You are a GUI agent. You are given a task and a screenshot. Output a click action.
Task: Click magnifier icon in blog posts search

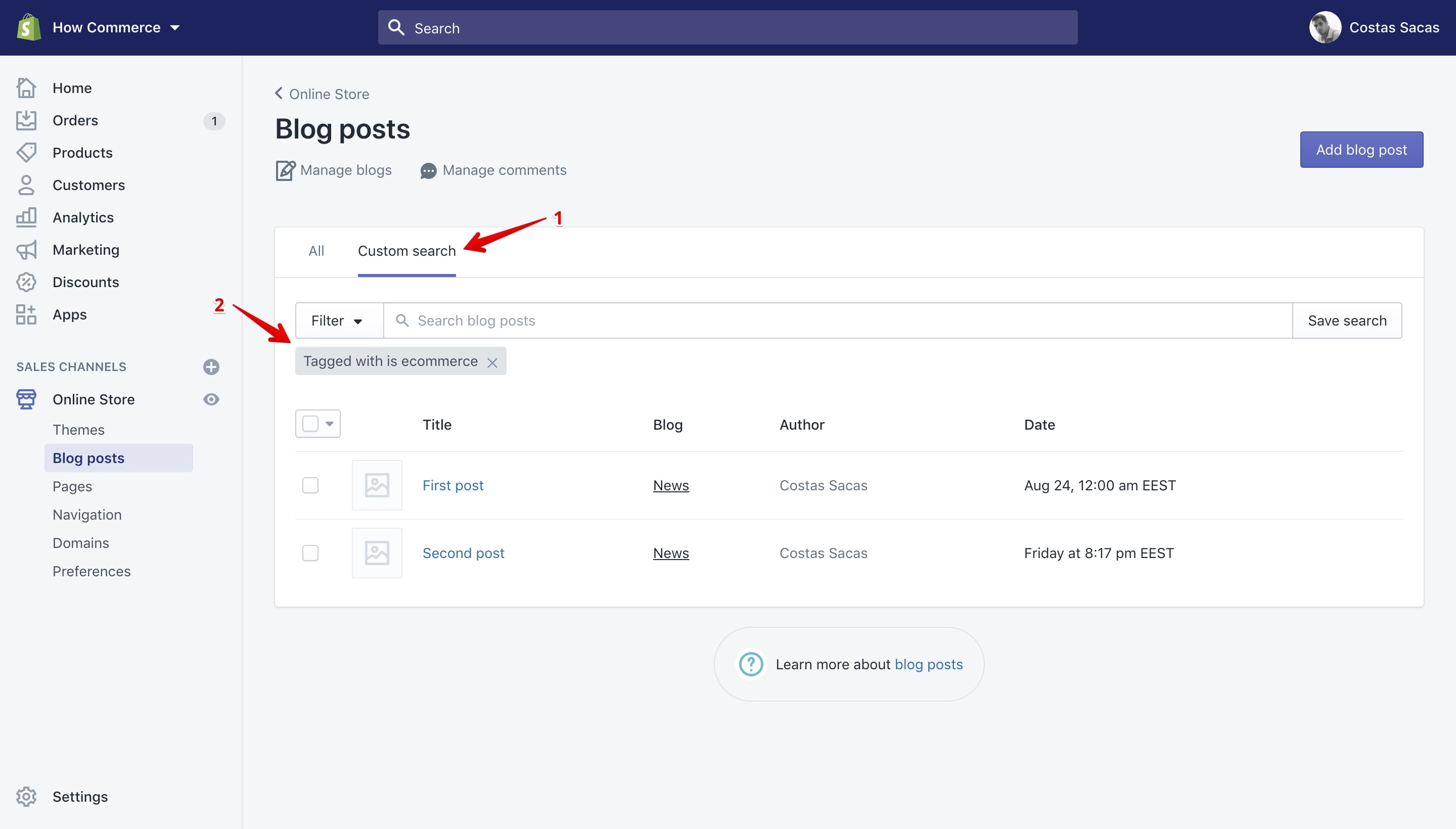pos(402,321)
